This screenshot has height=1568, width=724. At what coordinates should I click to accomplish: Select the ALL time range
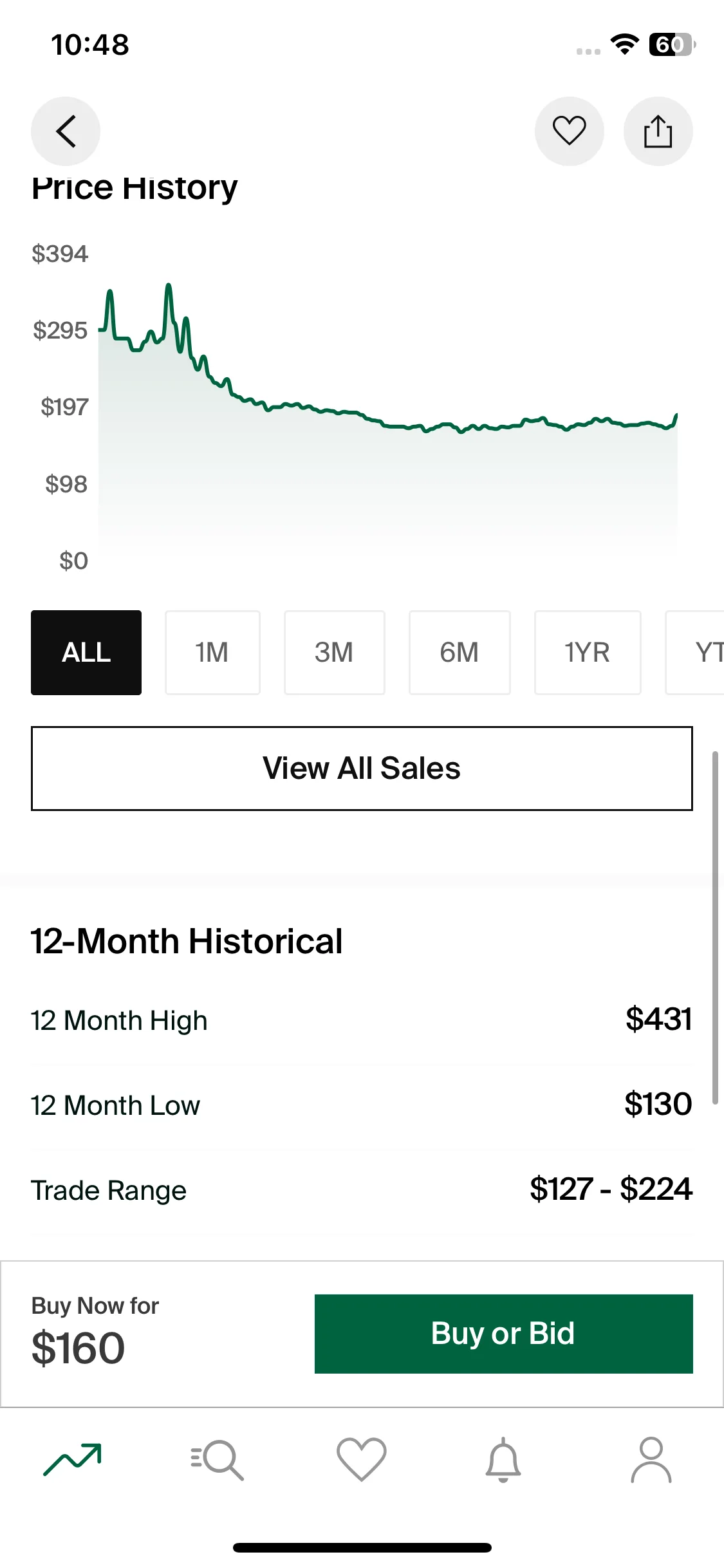click(86, 653)
